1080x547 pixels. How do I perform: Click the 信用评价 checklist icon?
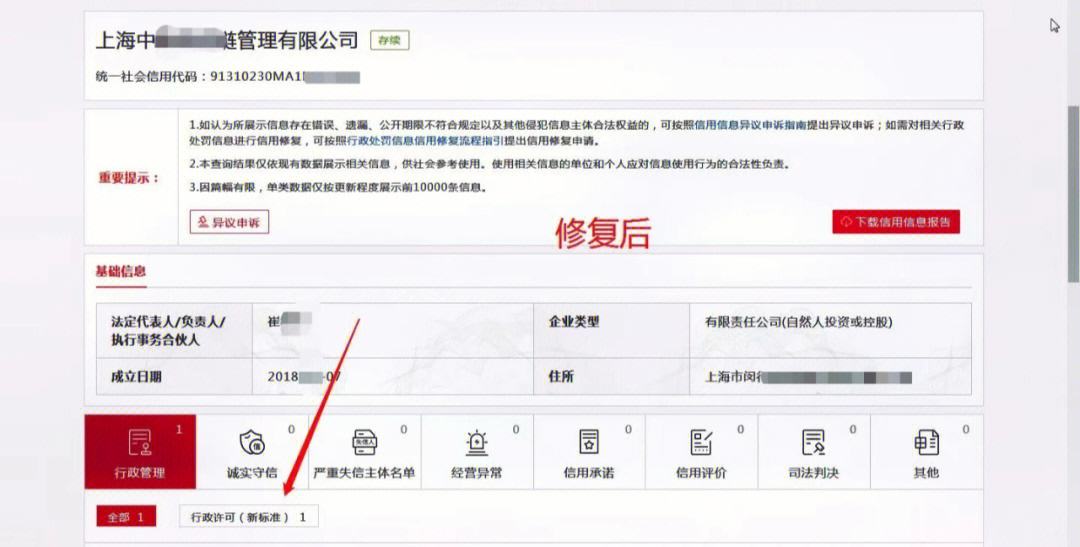tap(701, 442)
